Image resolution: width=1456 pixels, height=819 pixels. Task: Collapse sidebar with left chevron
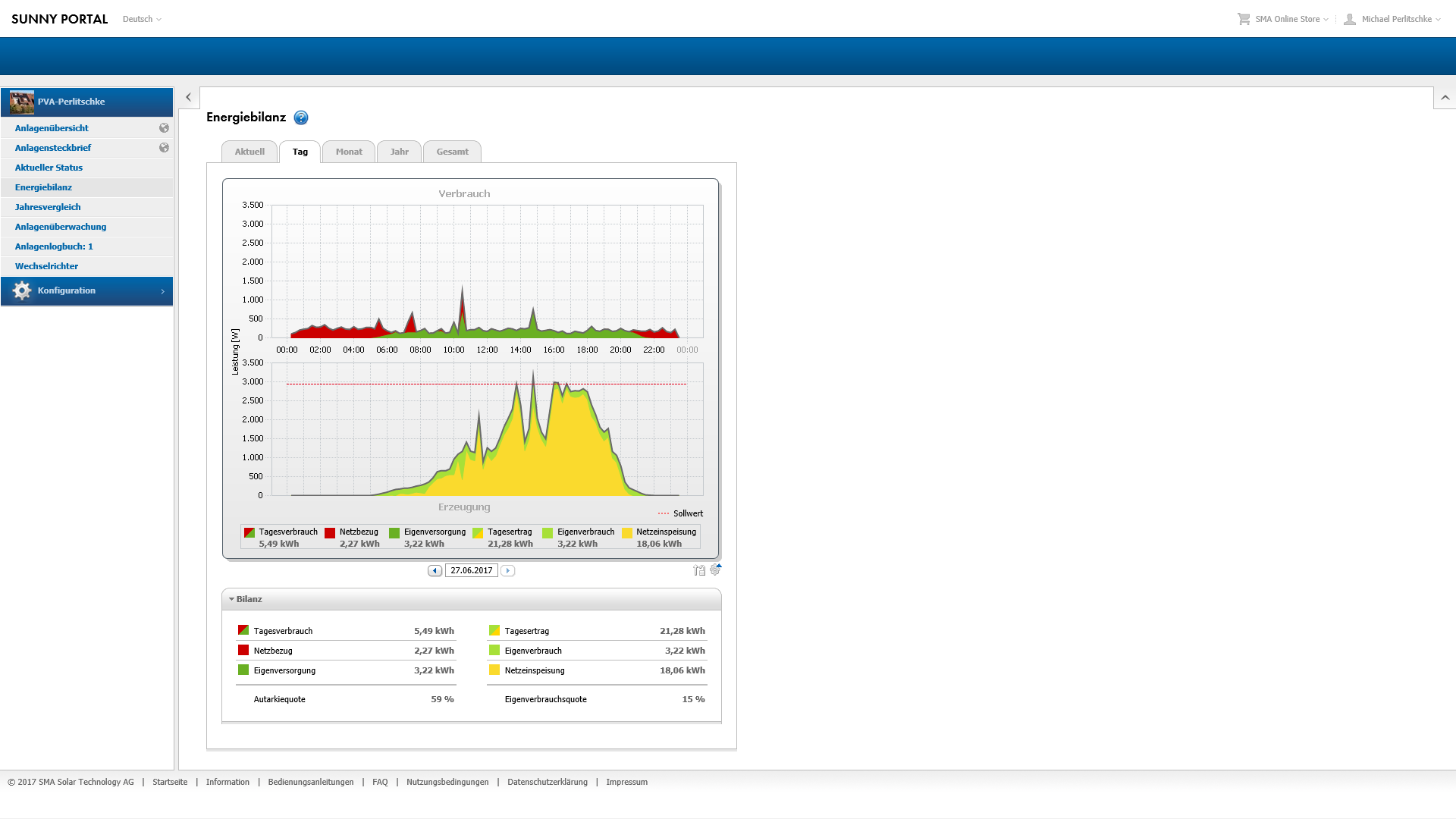click(x=189, y=98)
